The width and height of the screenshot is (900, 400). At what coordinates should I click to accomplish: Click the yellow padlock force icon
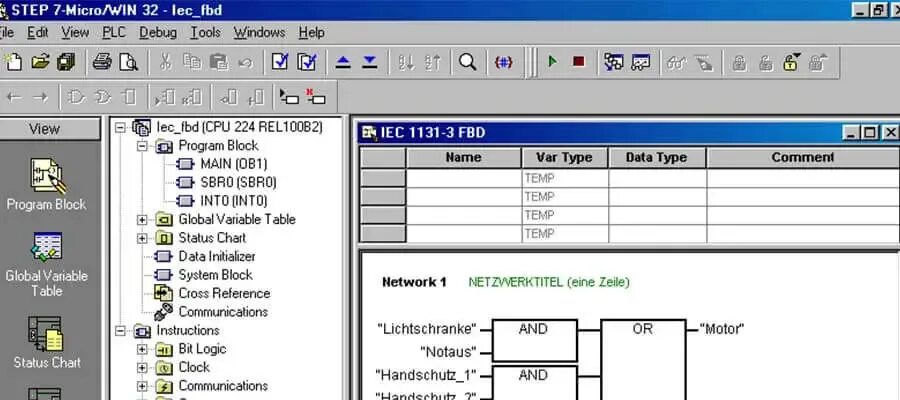point(792,61)
